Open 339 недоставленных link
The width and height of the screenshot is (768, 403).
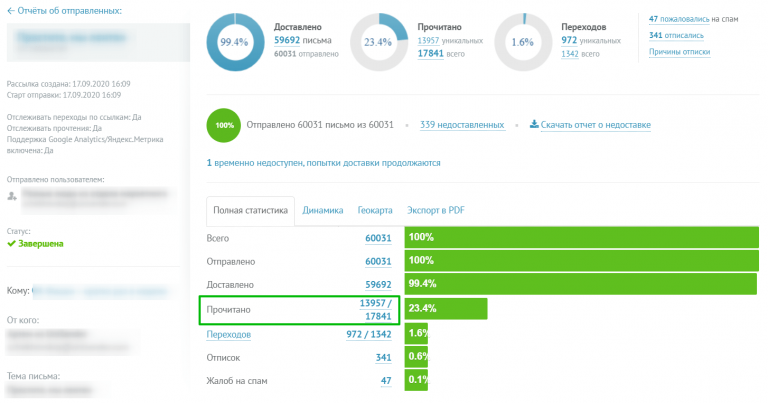click(x=462, y=125)
